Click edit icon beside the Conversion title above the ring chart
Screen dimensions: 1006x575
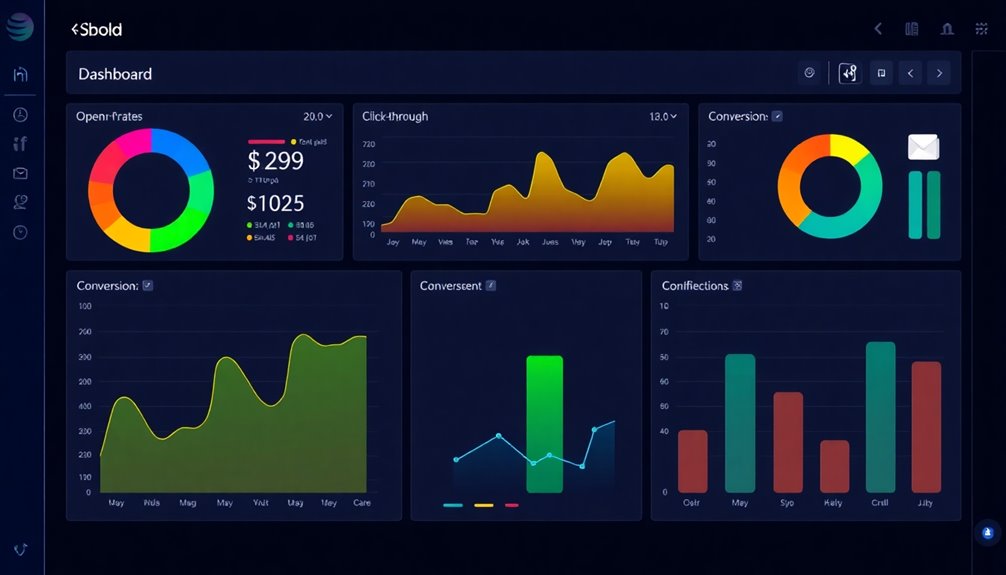coord(777,116)
